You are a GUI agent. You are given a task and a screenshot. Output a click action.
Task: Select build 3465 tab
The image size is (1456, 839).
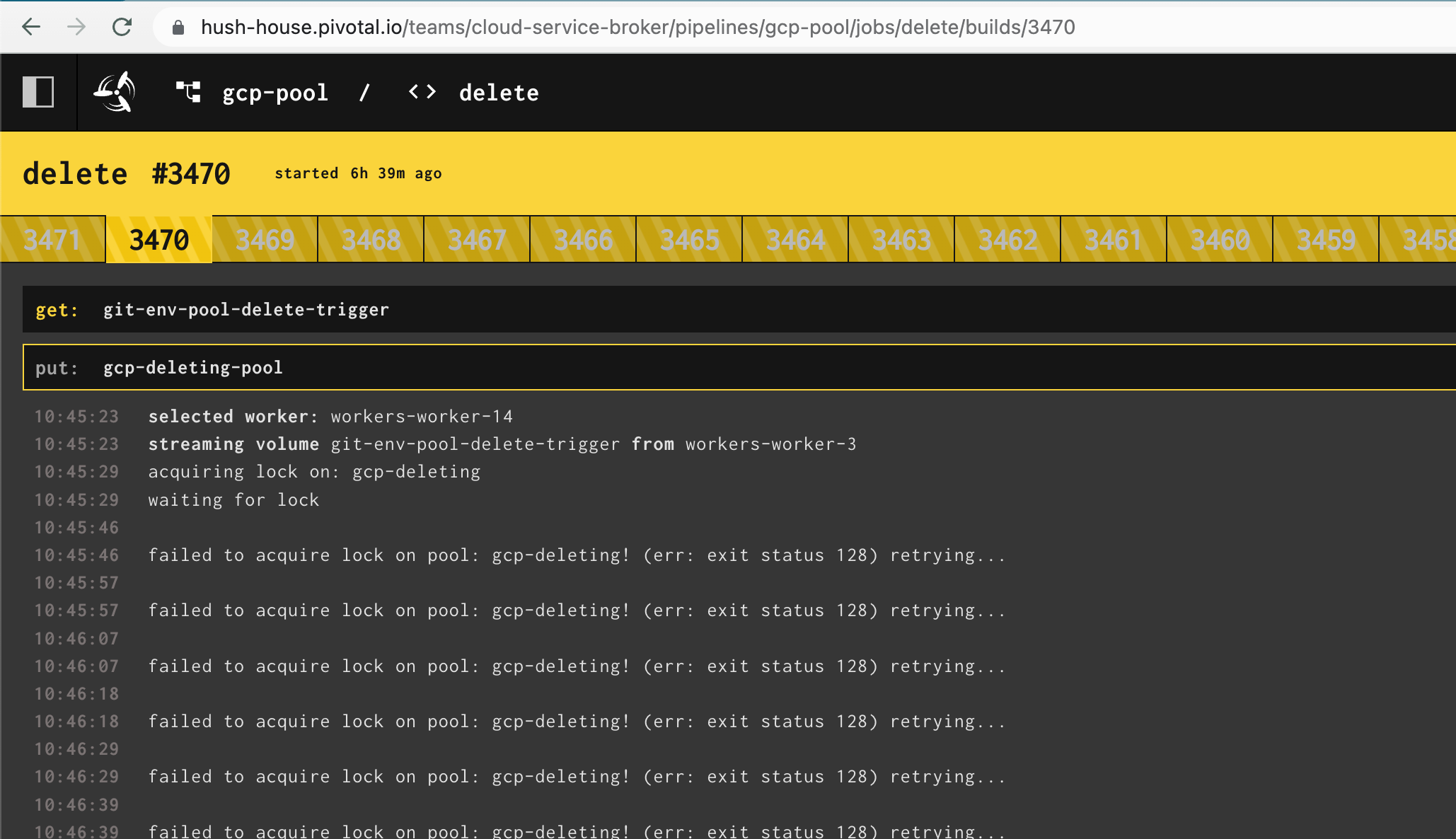tap(688, 239)
